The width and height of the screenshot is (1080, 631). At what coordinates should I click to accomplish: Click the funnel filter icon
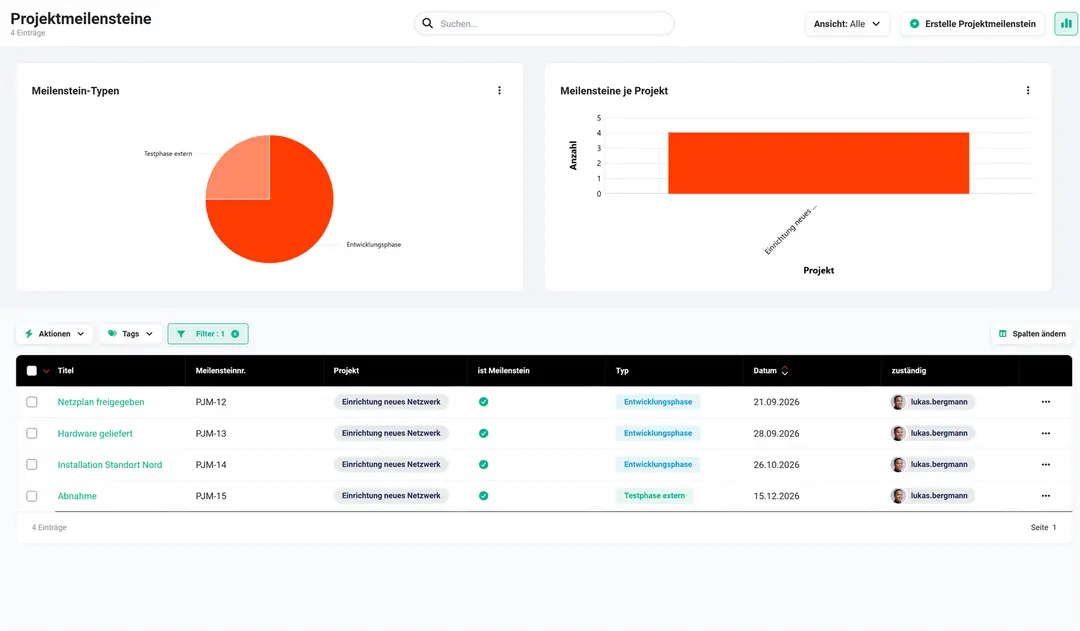coord(181,333)
